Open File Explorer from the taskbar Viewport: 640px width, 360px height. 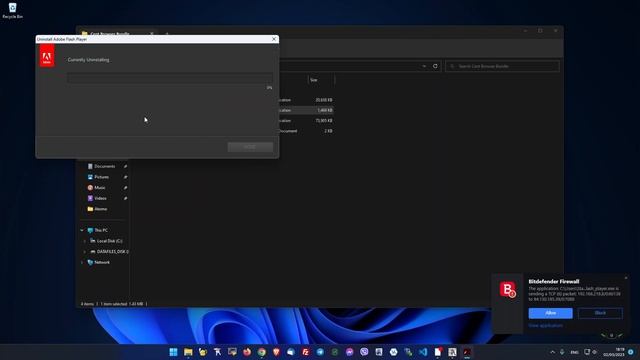[x=188, y=352]
